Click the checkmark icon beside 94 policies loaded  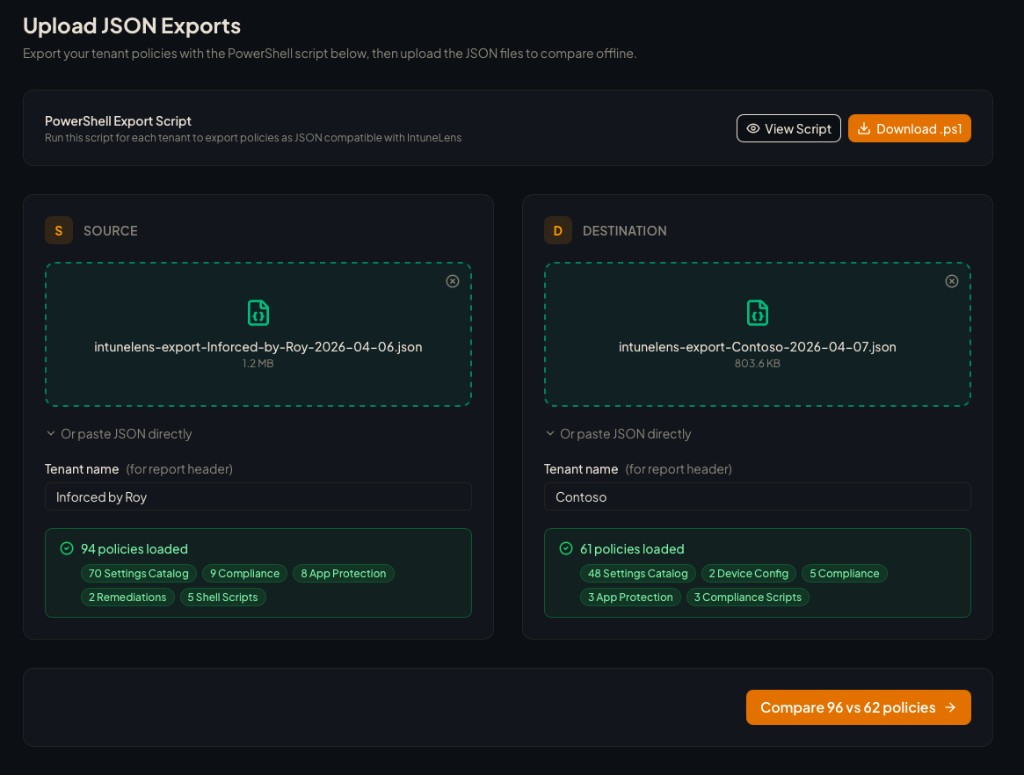click(67, 549)
